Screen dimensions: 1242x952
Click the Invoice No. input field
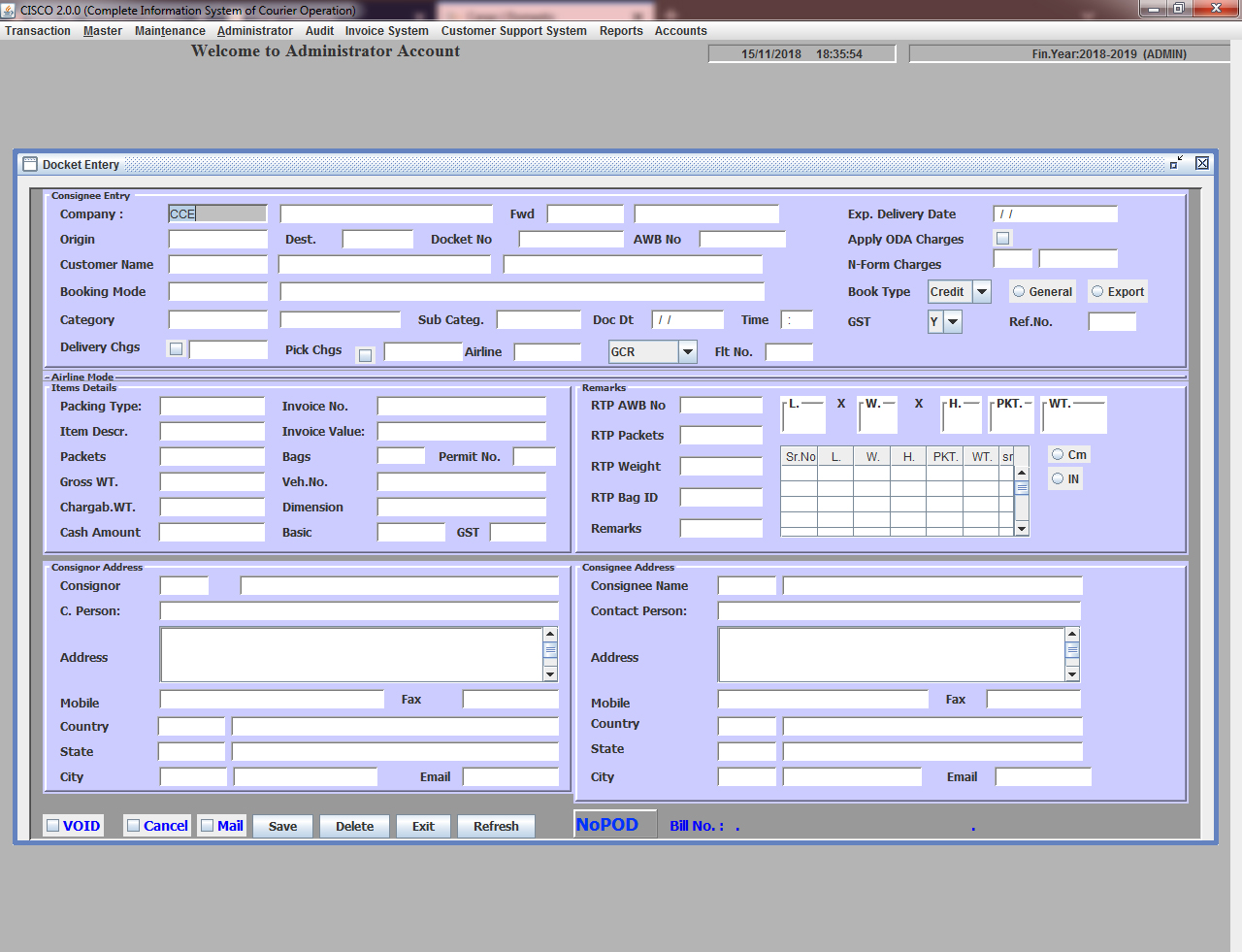coord(462,406)
